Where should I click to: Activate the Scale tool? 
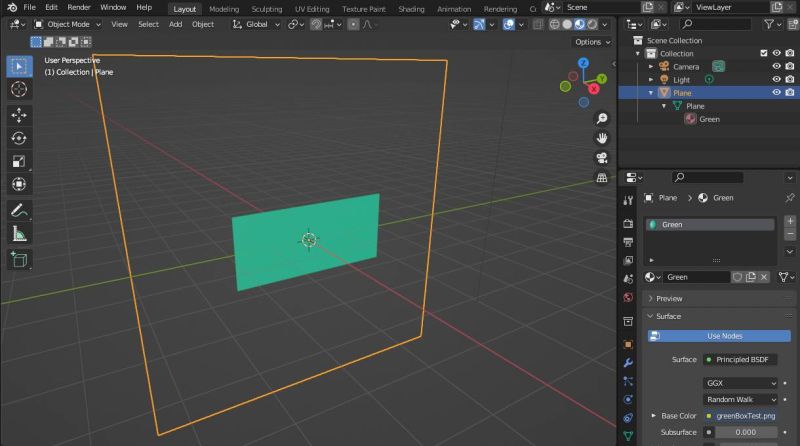(x=19, y=161)
